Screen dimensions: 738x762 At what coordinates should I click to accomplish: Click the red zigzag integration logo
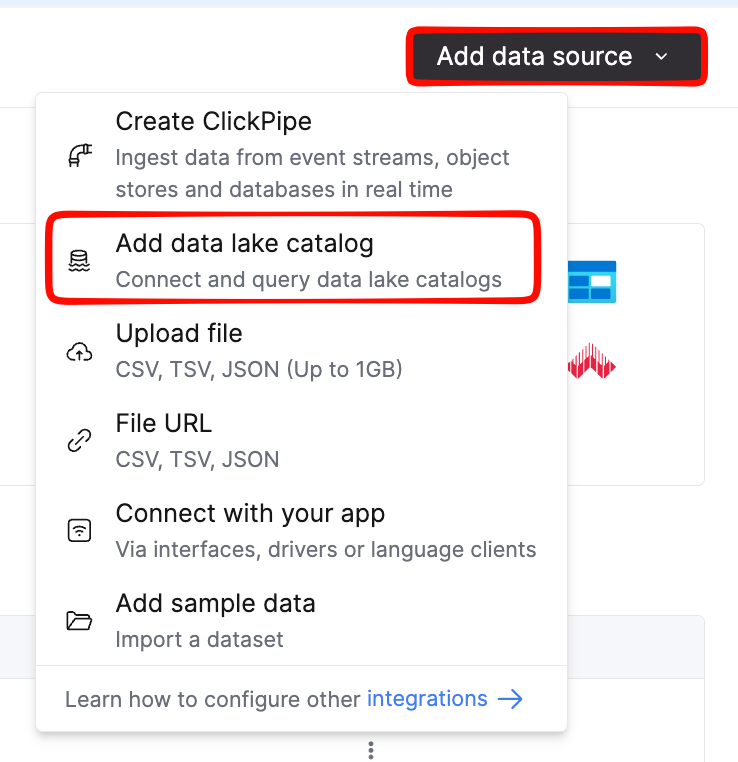(x=591, y=361)
